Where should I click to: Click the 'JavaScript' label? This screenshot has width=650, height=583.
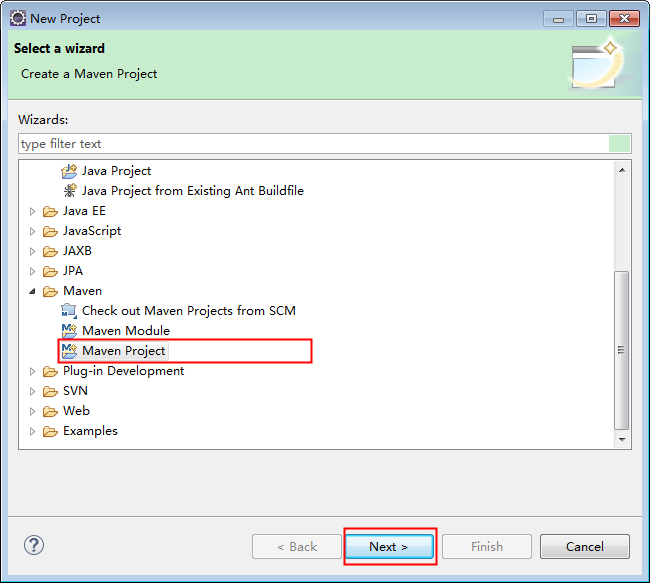(x=92, y=231)
